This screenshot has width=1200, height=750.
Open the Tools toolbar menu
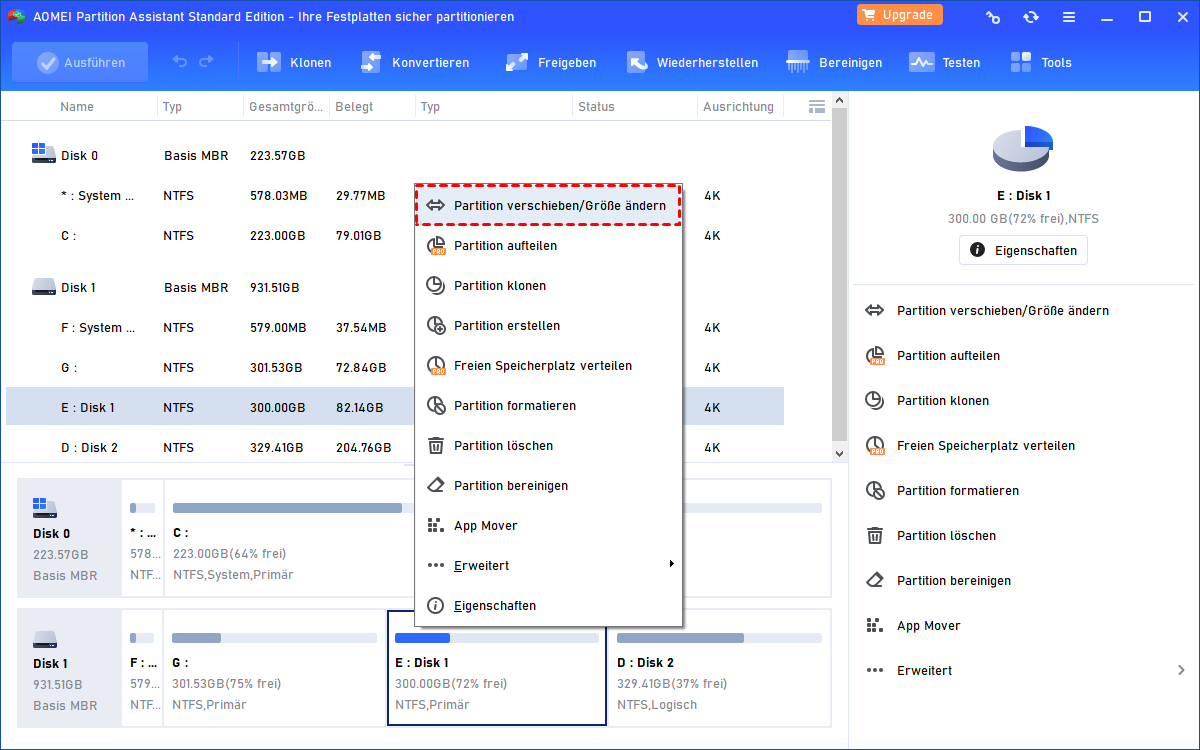click(1040, 62)
